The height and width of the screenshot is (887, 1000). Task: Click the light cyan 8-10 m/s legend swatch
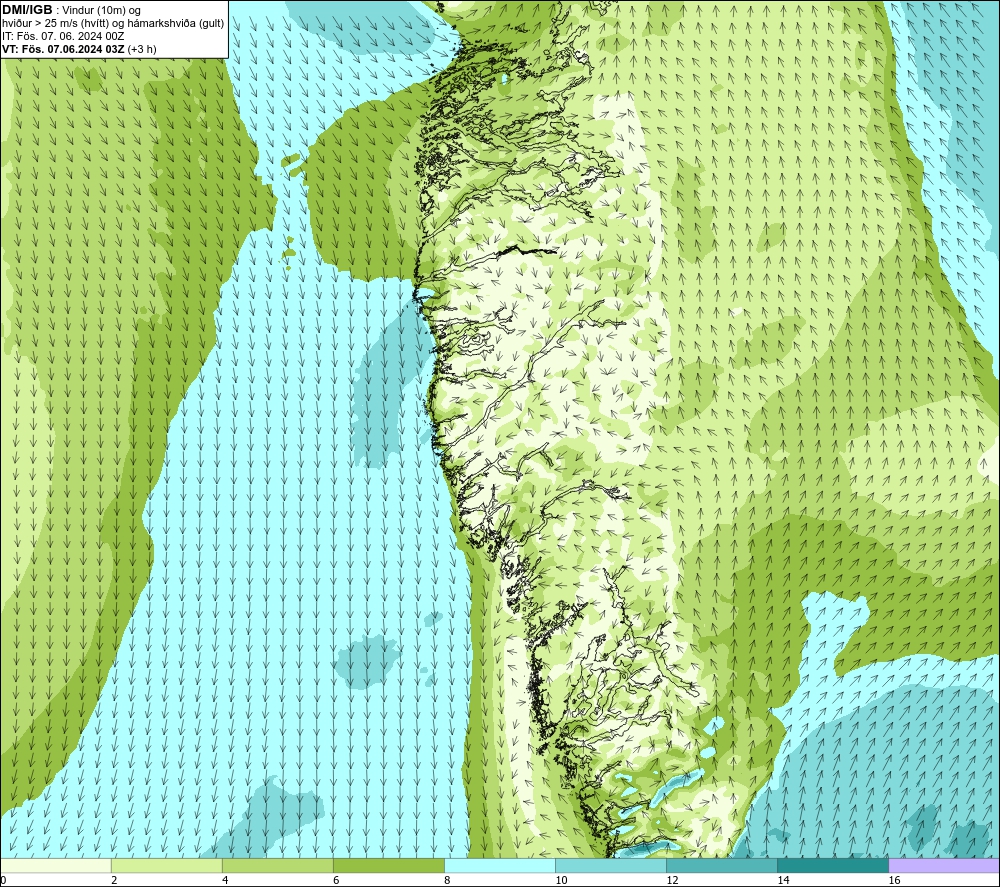pyautogui.click(x=500, y=865)
